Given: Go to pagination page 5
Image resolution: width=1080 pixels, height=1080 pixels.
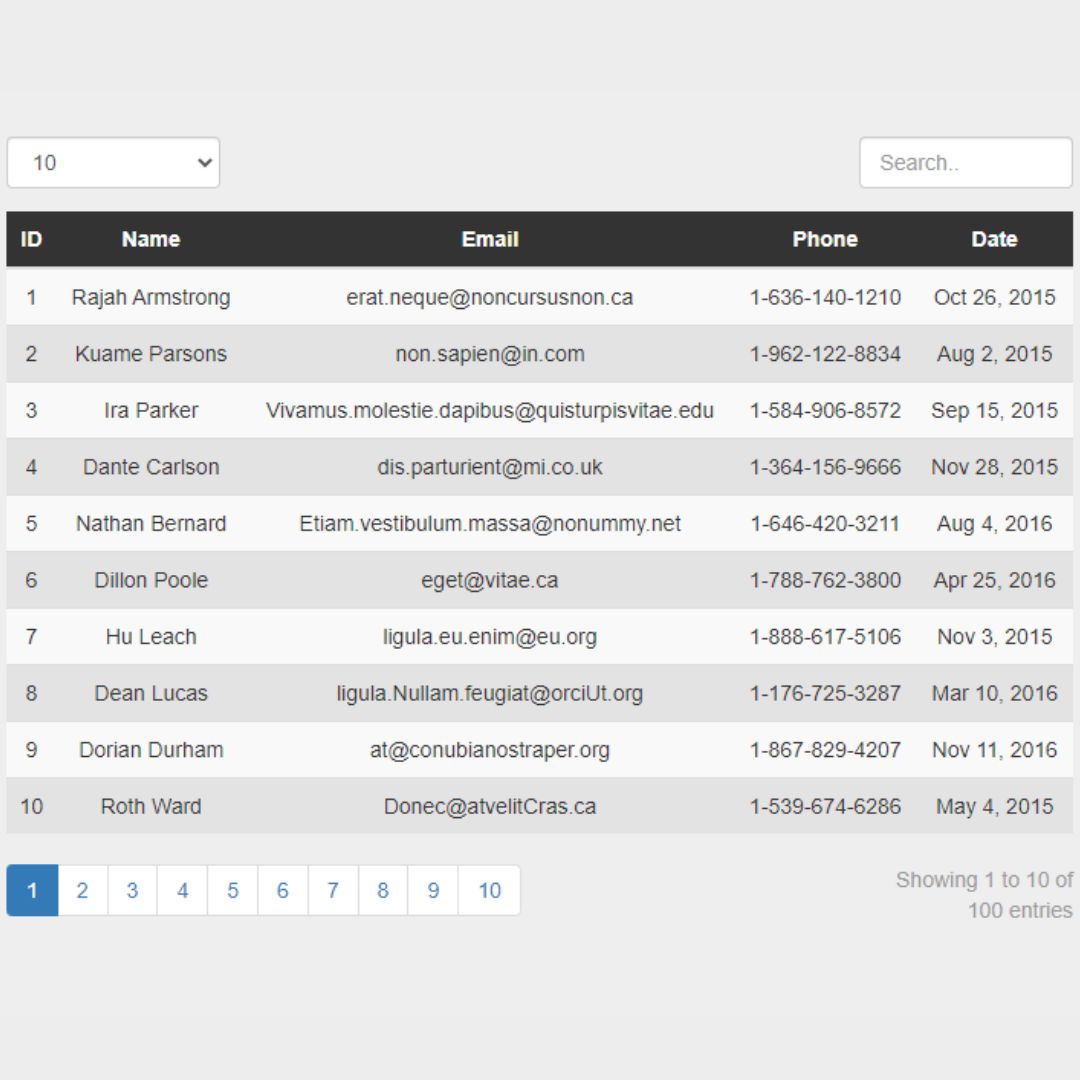Looking at the screenshot, I should click(x=233, y=891).
